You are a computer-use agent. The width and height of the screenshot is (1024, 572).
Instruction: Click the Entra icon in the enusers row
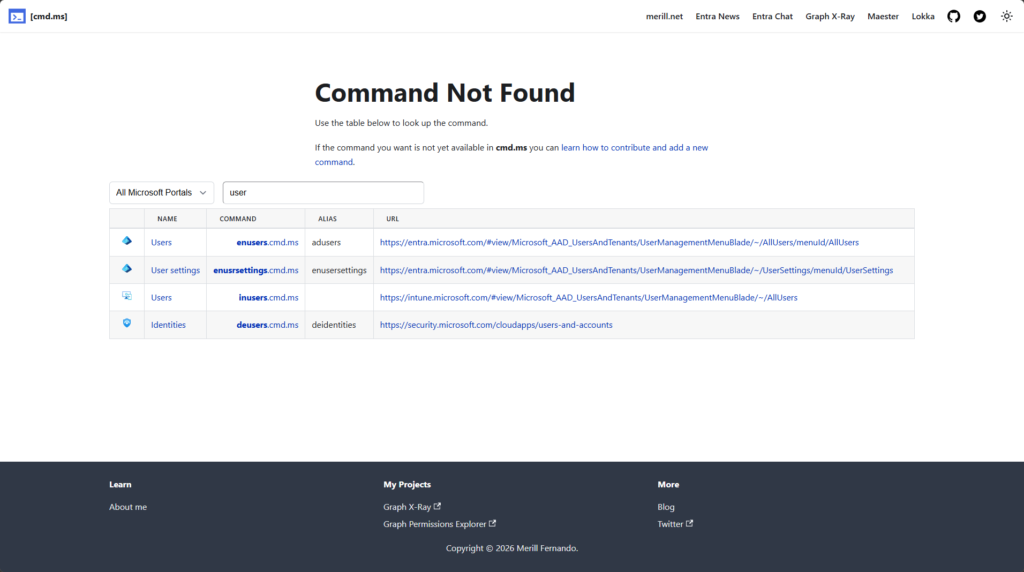click(x=127, y=241)
